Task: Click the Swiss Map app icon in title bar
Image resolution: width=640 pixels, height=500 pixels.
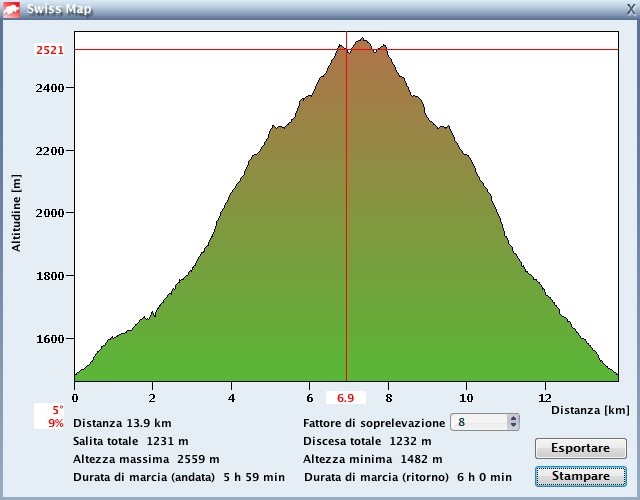Action: coord(12,9)
